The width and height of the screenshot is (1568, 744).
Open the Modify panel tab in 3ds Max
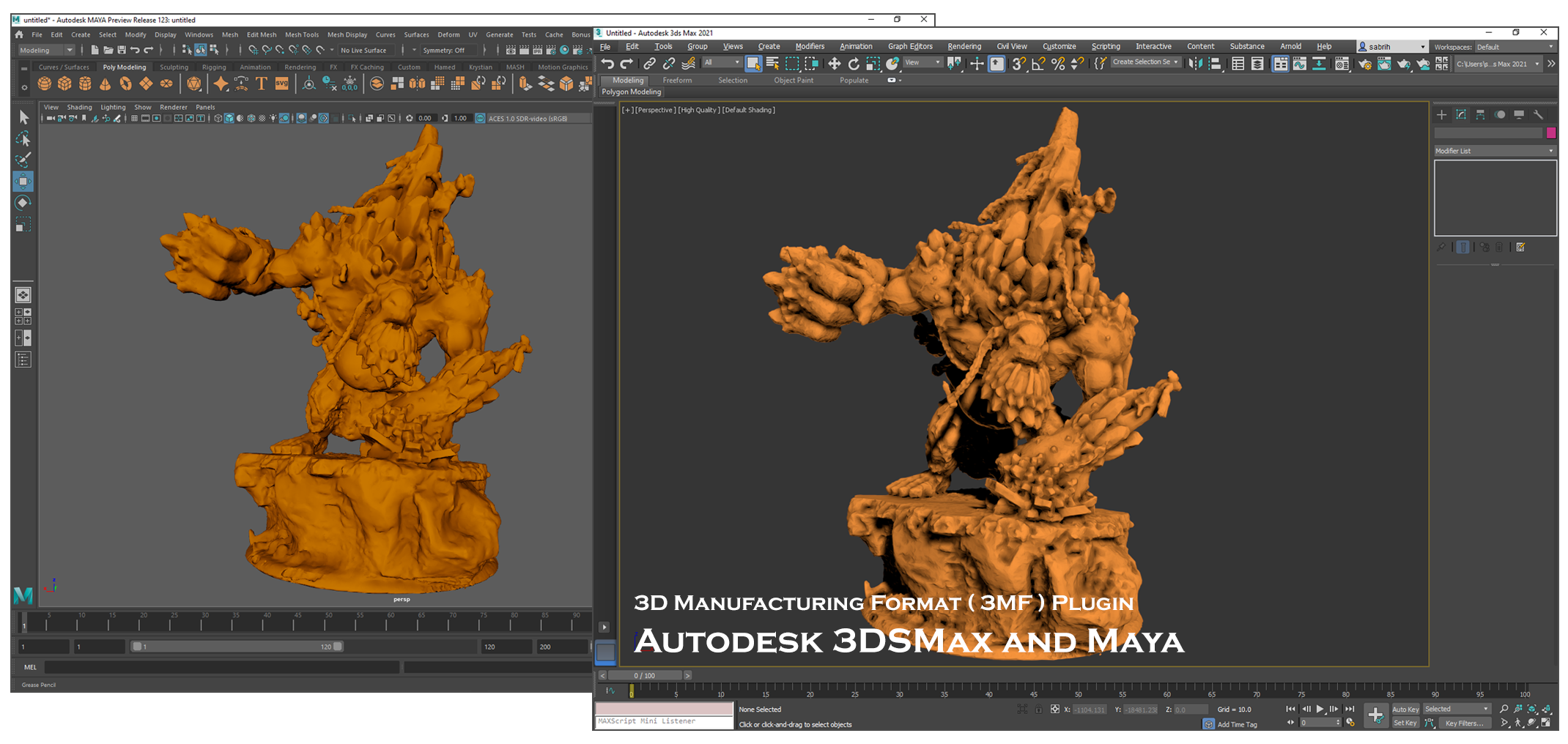point(1461,115)
